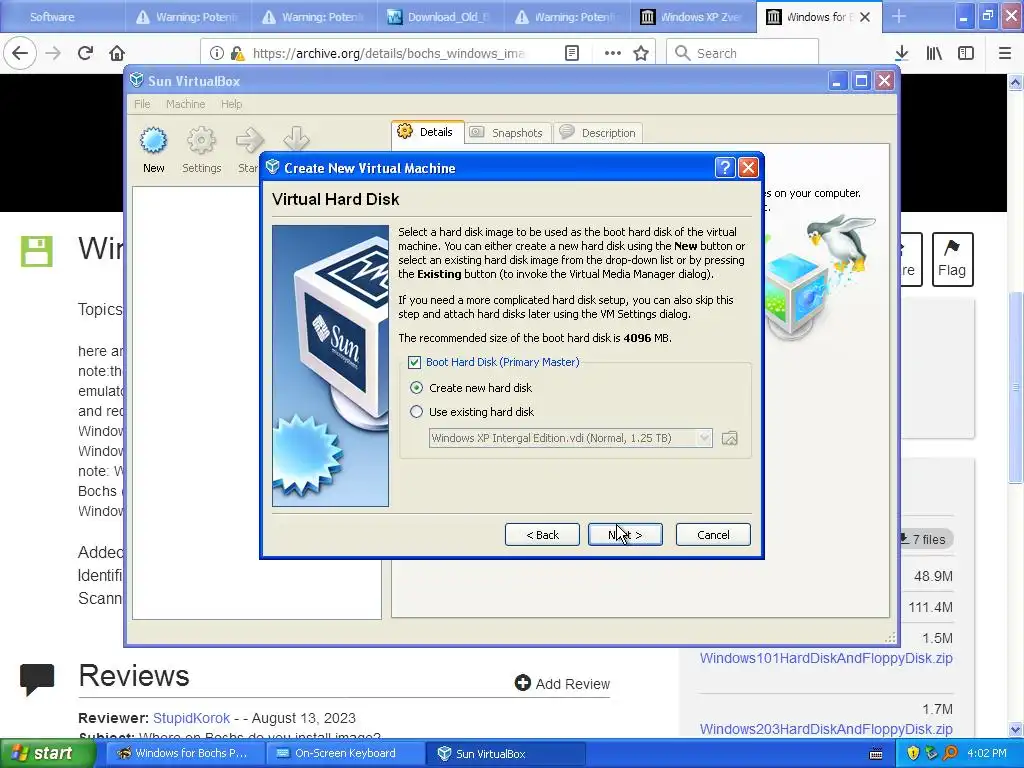Click the Flag icon on archive page
Image resolution: width=1024 pixels, height=768 pixels.
[x=952, y=259]
